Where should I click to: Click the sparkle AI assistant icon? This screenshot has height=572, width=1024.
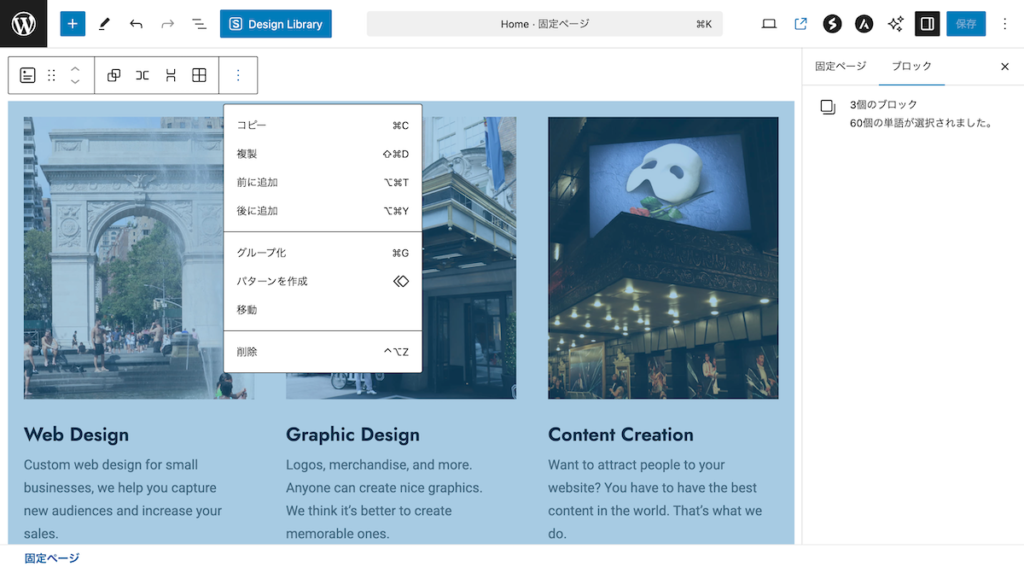895,24
